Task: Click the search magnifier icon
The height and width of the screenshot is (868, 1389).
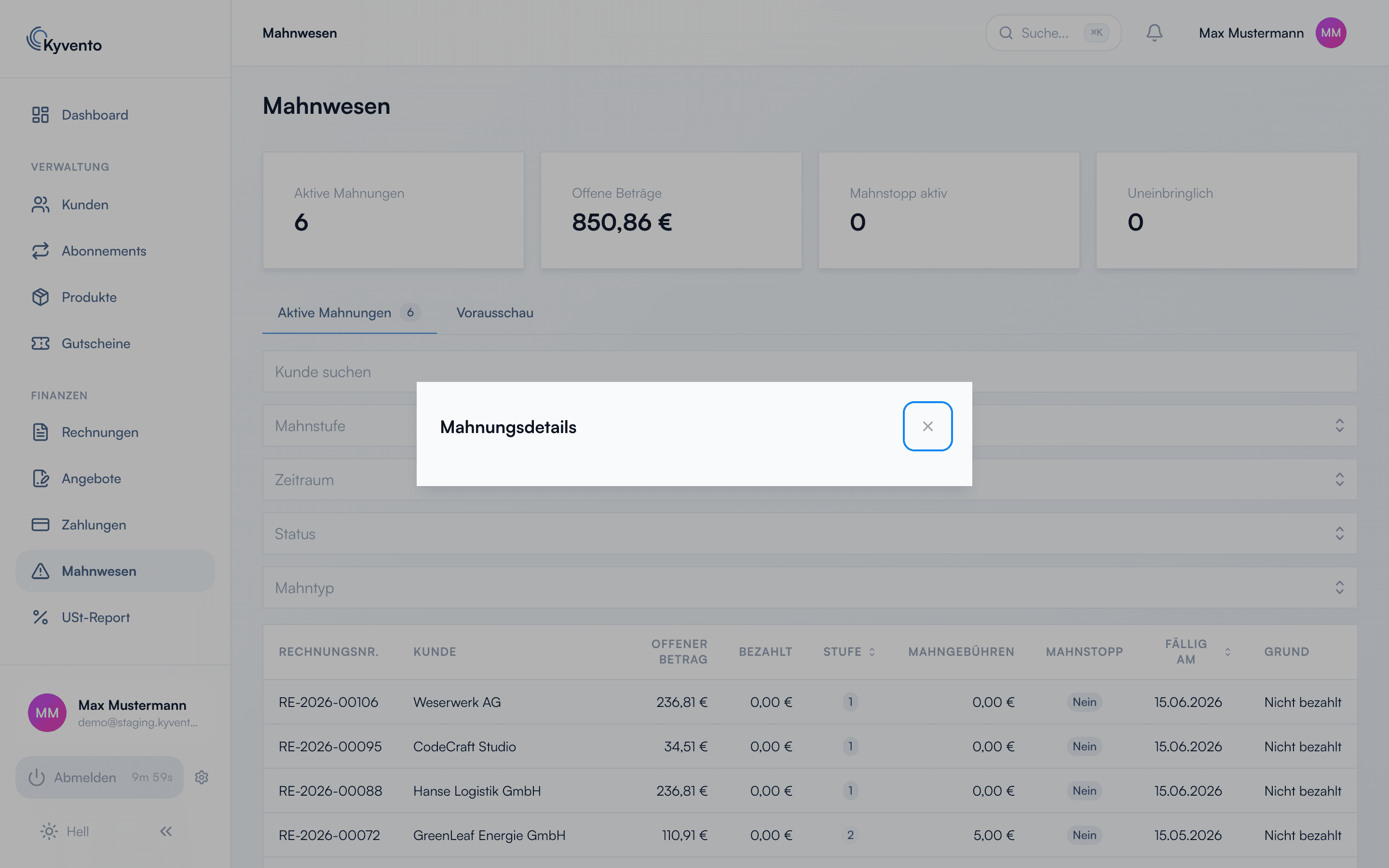Action: (x=1006, y=33)
